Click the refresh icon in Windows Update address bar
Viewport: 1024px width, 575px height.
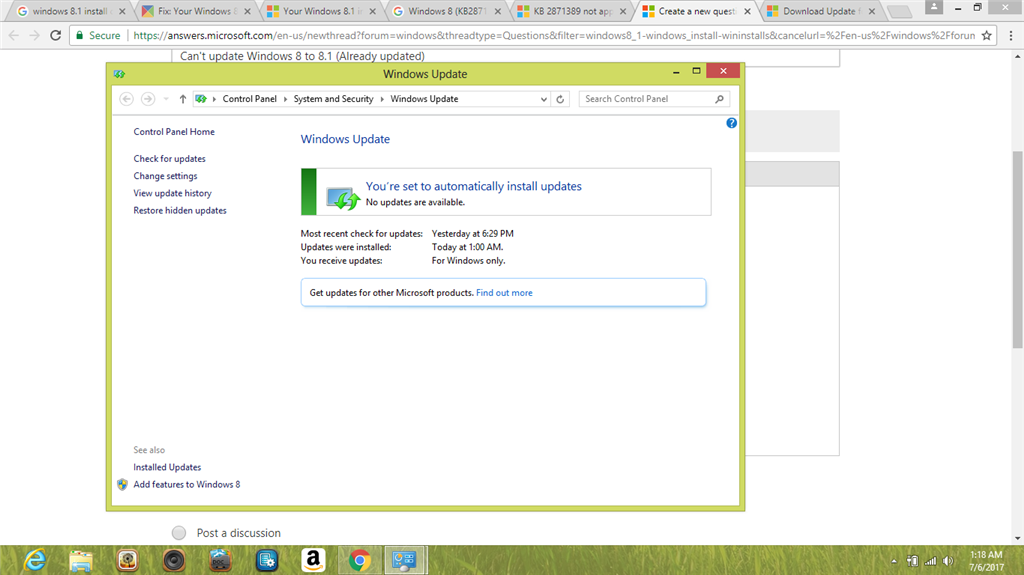coord(560,99)
